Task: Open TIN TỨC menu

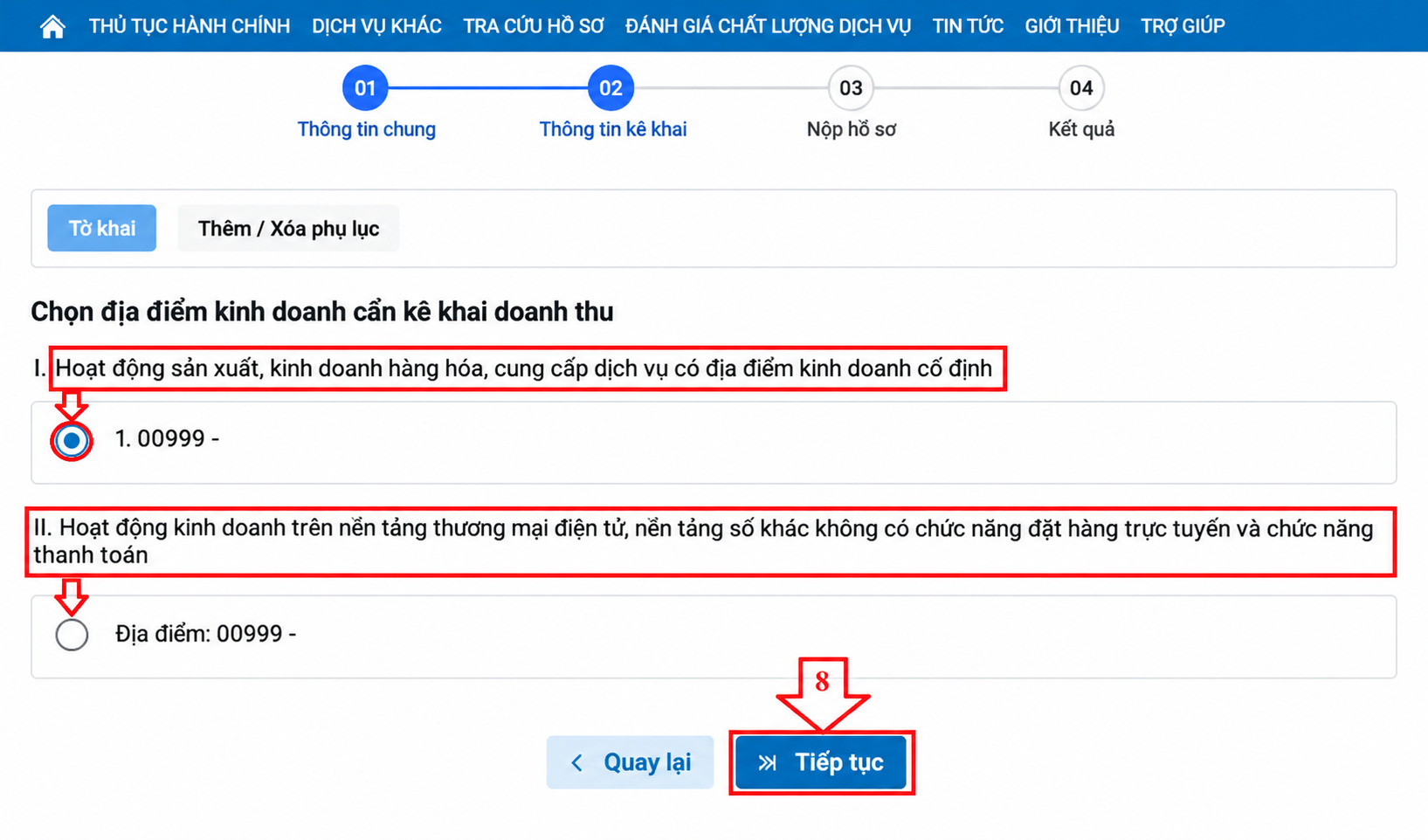Action: [x=968, y=26]
